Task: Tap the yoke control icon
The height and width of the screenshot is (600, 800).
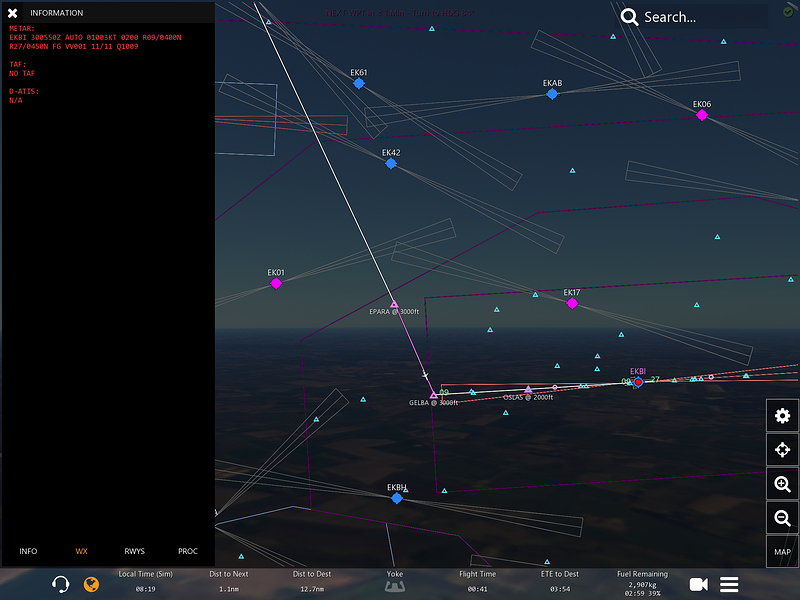Action: click(x=395, y=587)
